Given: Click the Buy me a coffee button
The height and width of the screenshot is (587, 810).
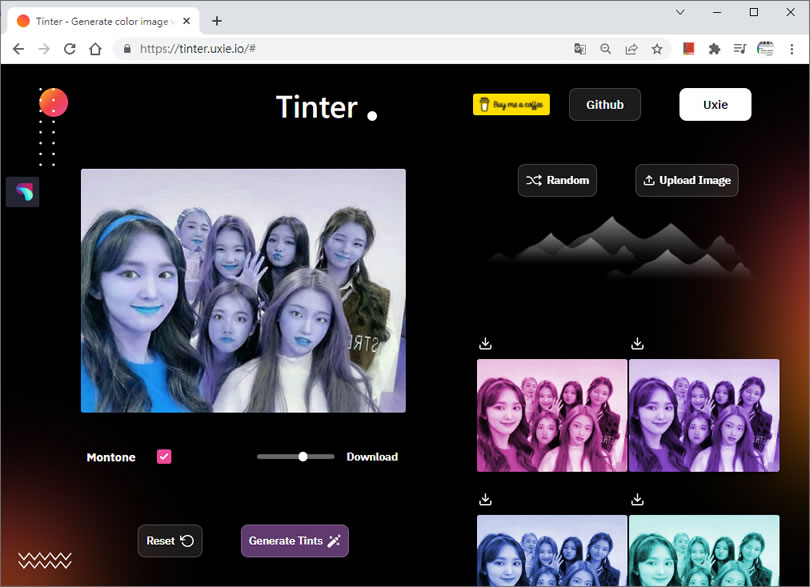Looking at the screenshot, I should click(511, 104).
